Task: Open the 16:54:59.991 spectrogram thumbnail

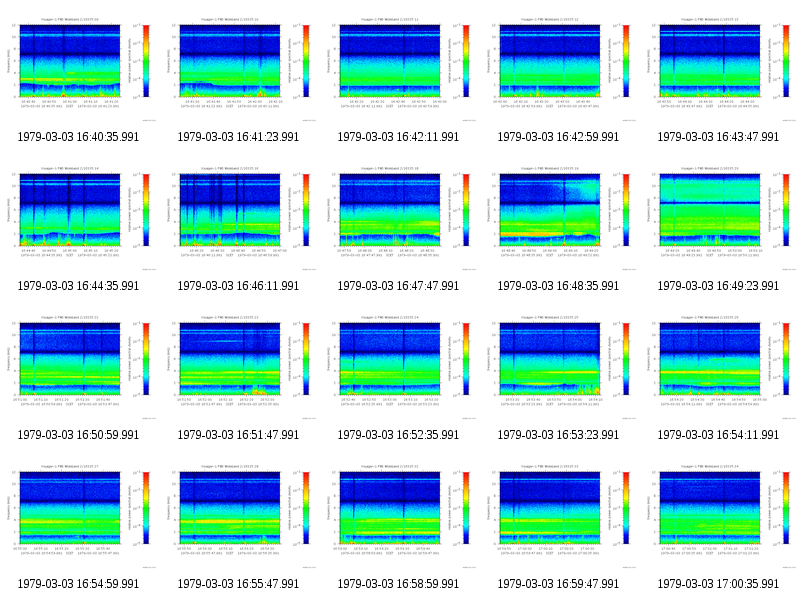Action: (78, 515)
